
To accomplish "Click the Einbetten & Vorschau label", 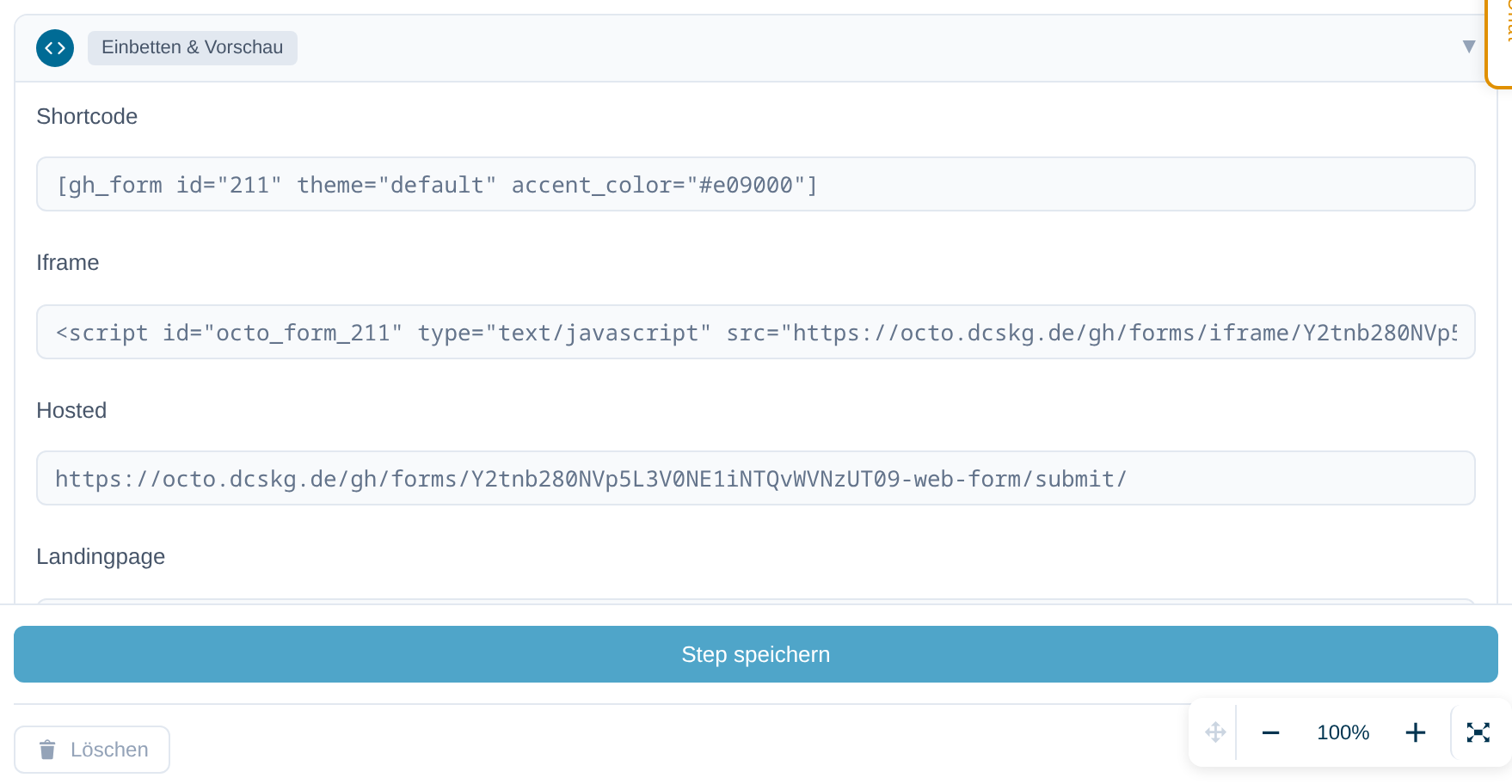I will 193,48.
